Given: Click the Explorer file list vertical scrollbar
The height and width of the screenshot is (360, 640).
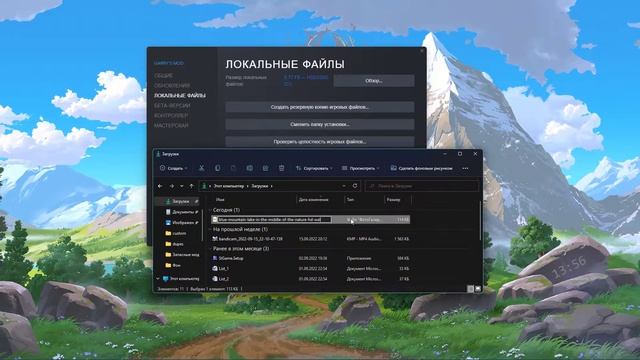Looking at the screenshot, I should (x=480, y=220).
